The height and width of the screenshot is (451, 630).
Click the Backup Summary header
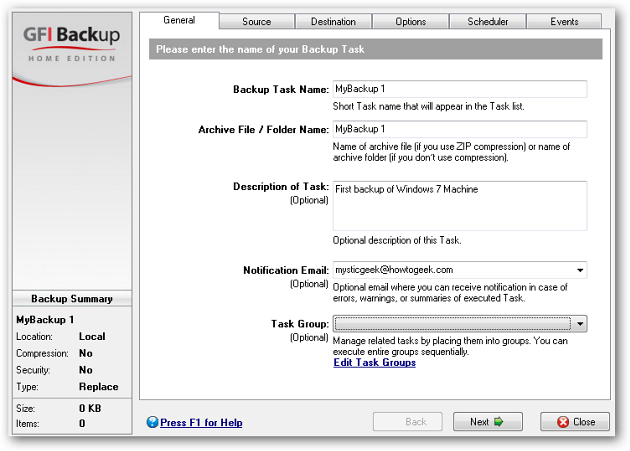(x=72, y=299)
